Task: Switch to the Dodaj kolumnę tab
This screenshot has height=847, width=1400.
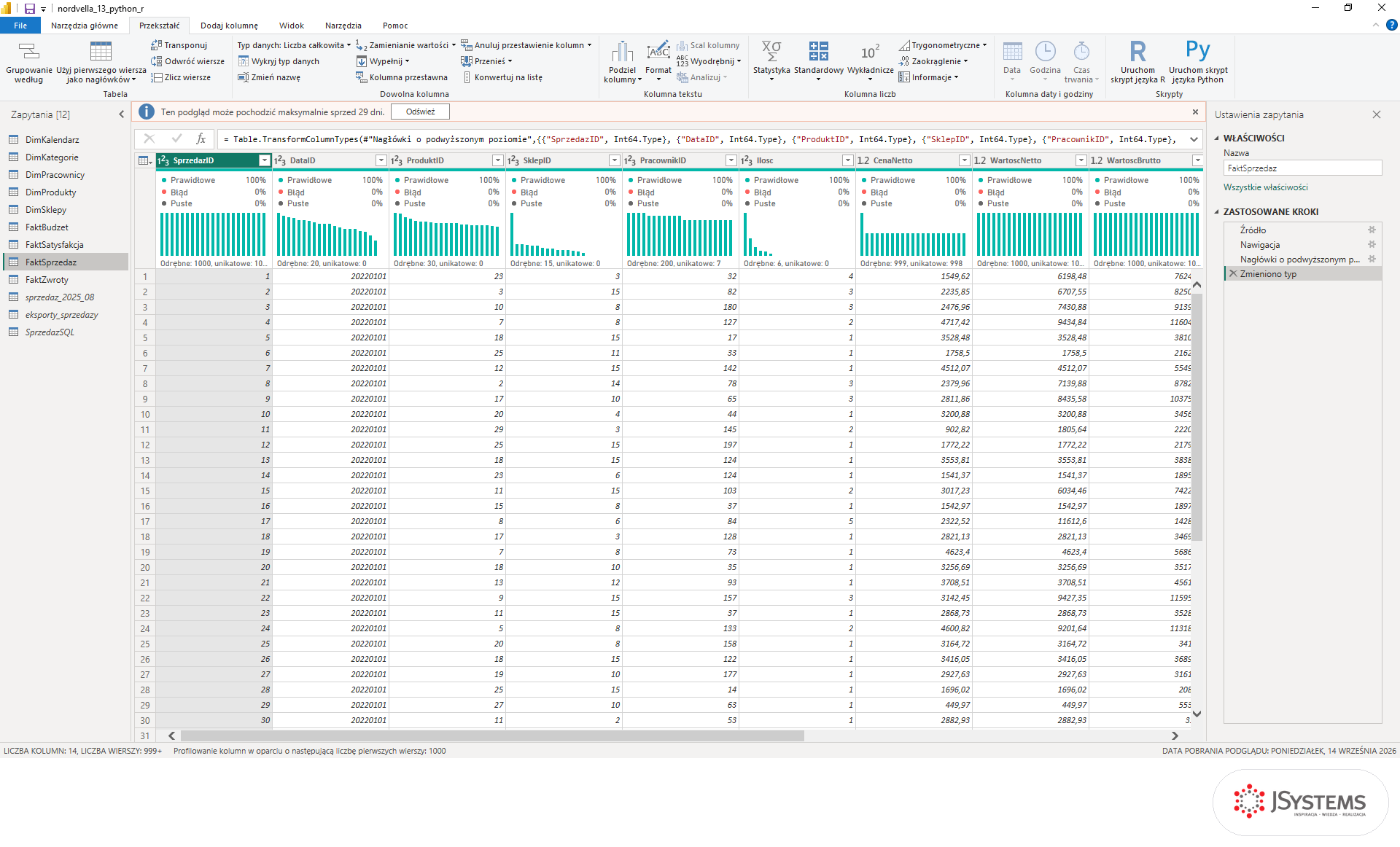Action: pyautogui.click(x=229, y=26)
